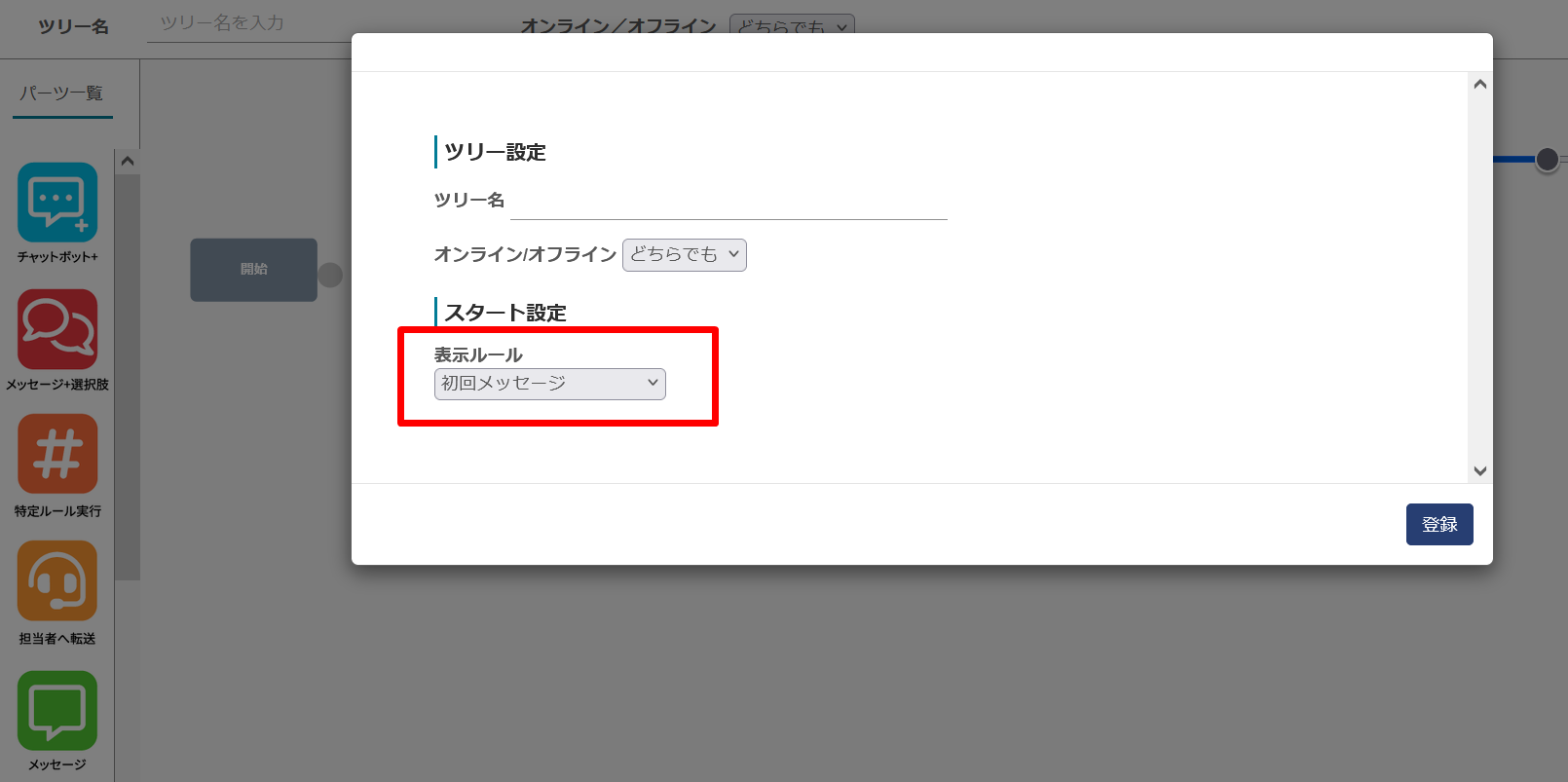
Task: Open the dialog's オンライン/オフライン dropdown
Action: point(684,255)
